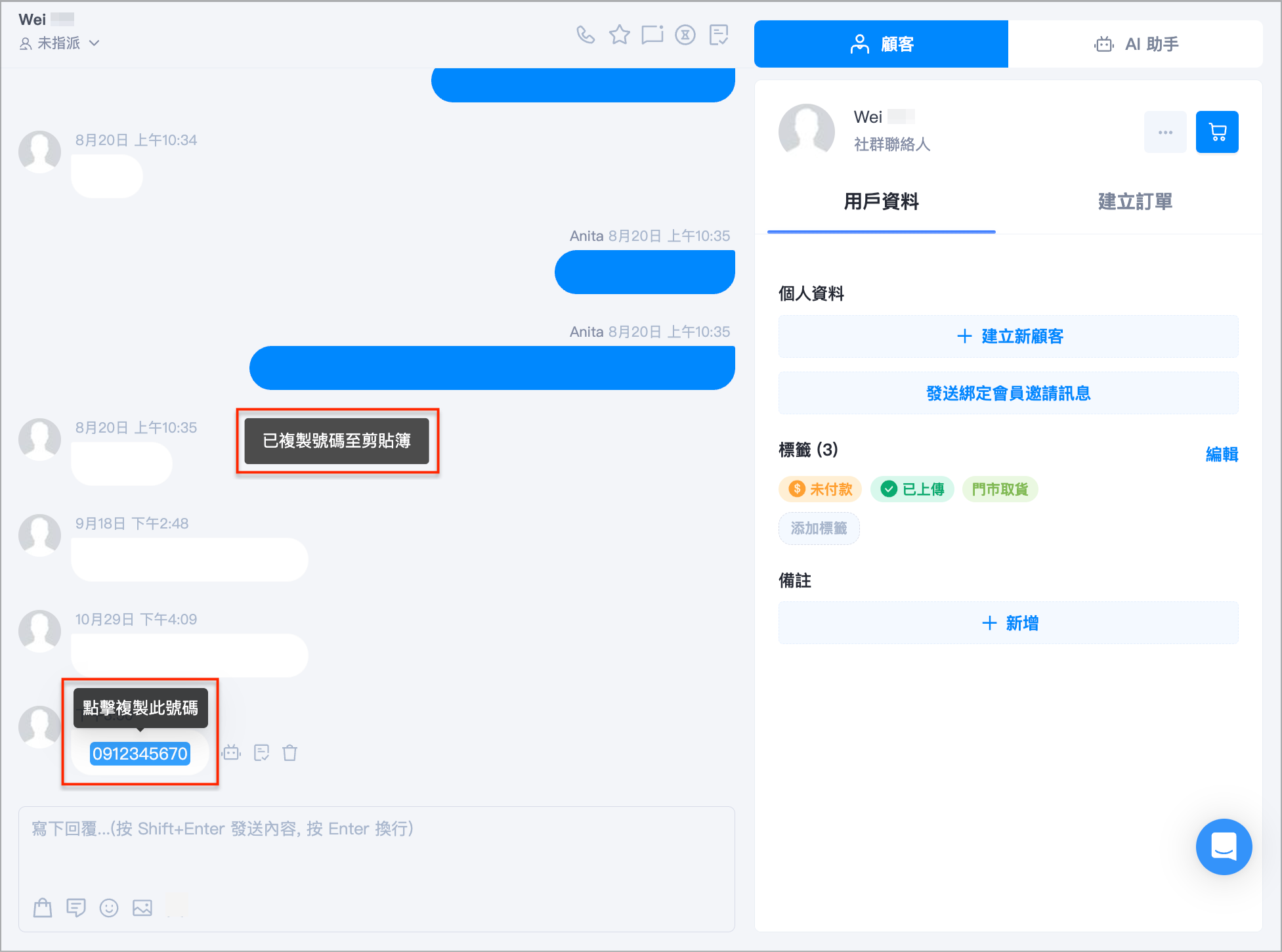Click the 社群聯絡人 label

pos(892,144)
